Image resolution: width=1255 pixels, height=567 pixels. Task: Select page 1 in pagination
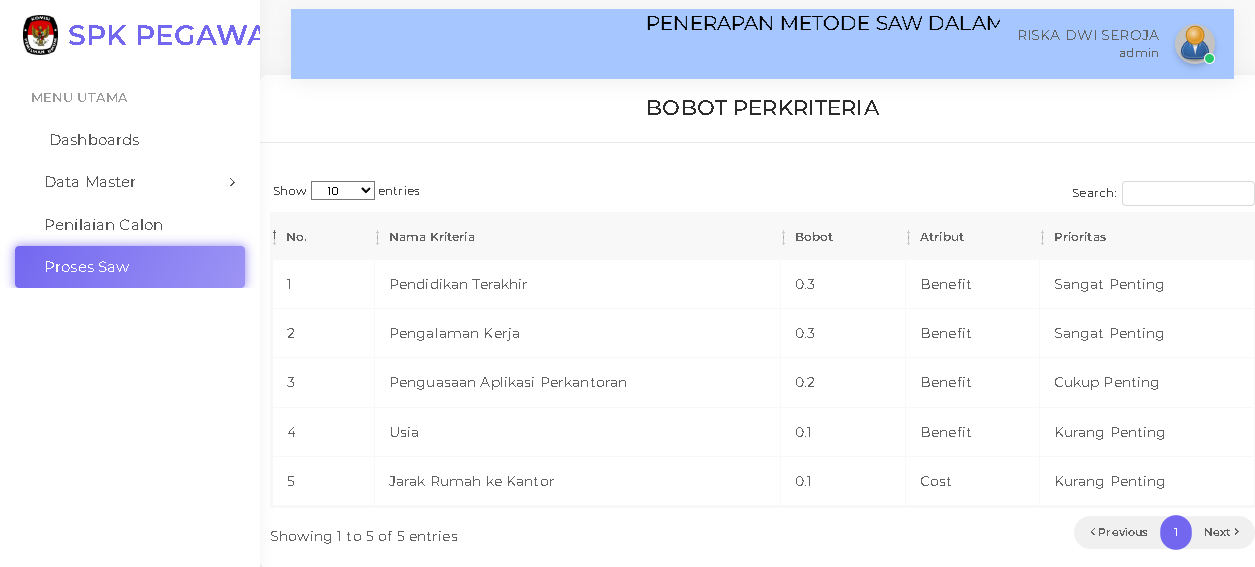click(1176, 532)
